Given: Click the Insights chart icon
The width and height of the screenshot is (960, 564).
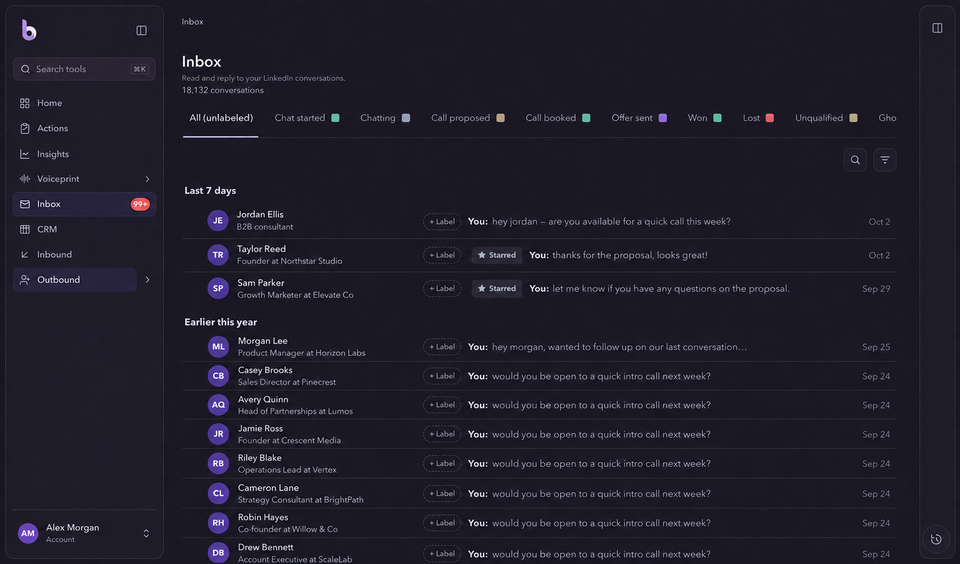Looking at the screenshot, I should (x=24, y=154).
